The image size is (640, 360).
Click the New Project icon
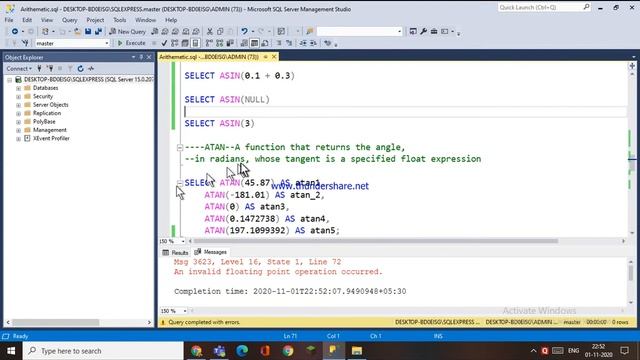pyautogui.click(x=45, y=31)
